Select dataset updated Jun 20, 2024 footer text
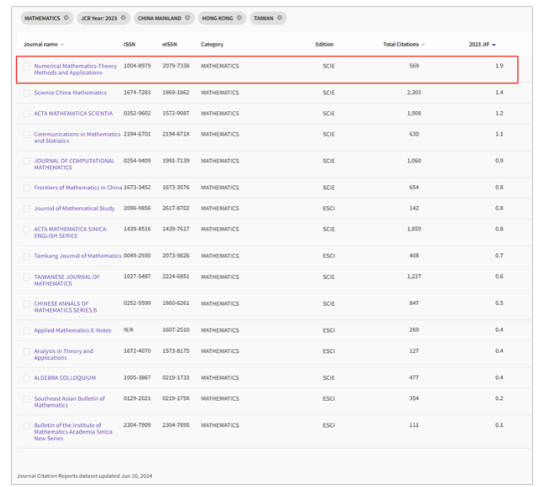 [85, 476]
